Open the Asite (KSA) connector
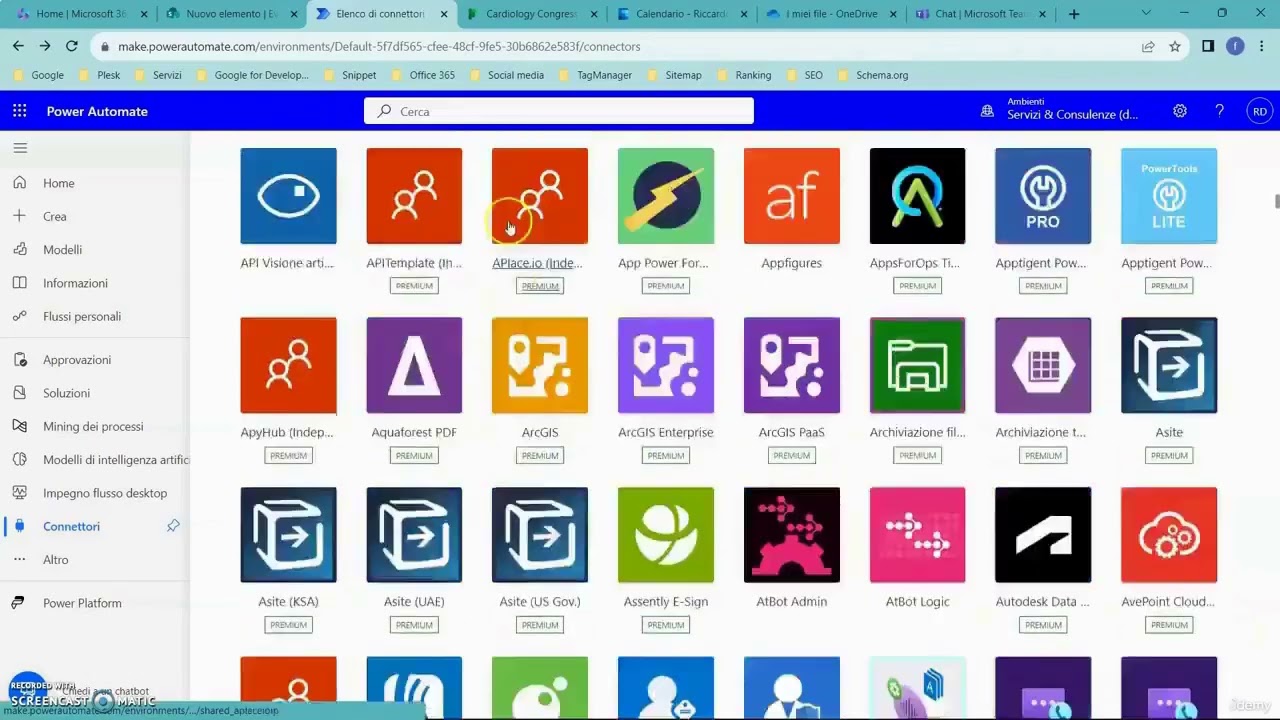Viewport: 1280px width, 720px height. click(x=288, y=535)
